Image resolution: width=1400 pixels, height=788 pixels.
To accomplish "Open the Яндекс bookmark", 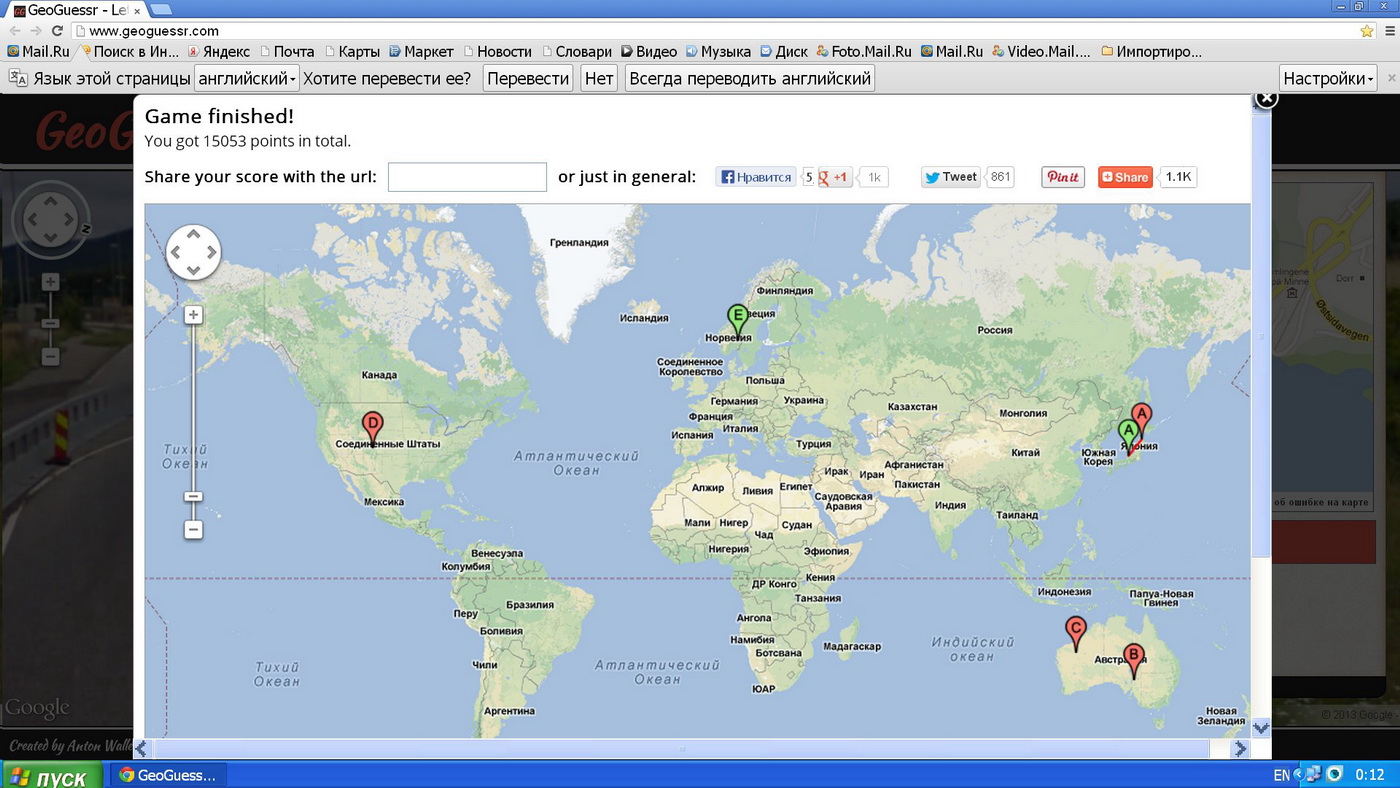I will pos(219,51).
